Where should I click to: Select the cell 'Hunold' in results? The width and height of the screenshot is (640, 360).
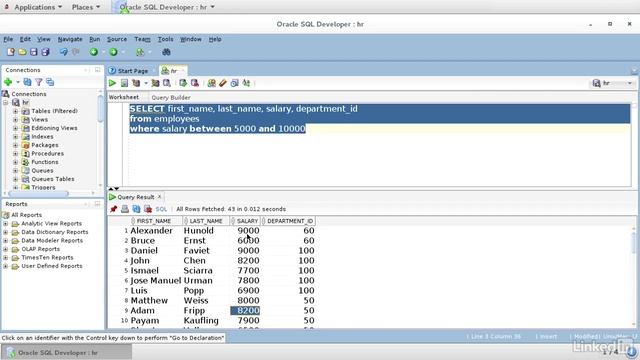[198, 231]
